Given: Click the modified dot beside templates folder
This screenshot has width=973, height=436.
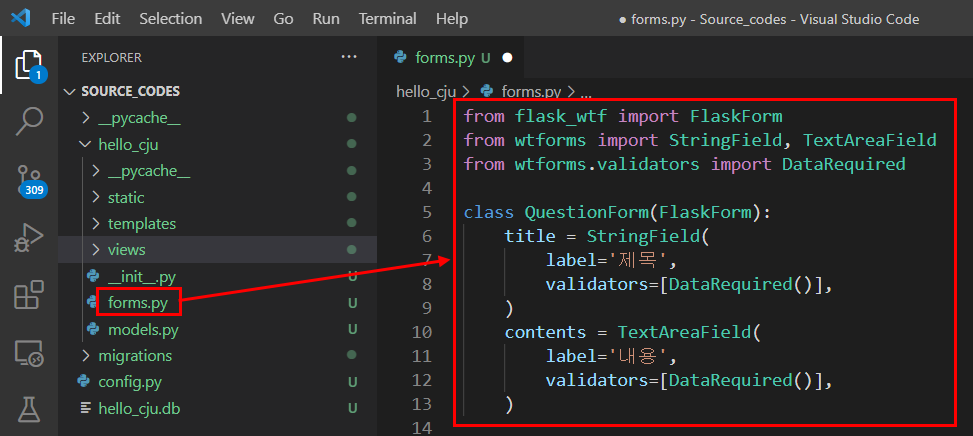Looking at the screenshot, I should [x=352, y=223].
